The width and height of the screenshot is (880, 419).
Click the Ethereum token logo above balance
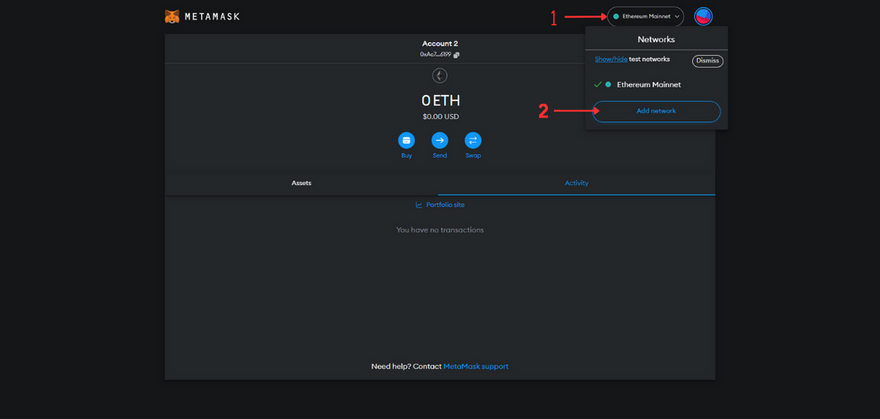pyautogui.click(x=440, y=76)
